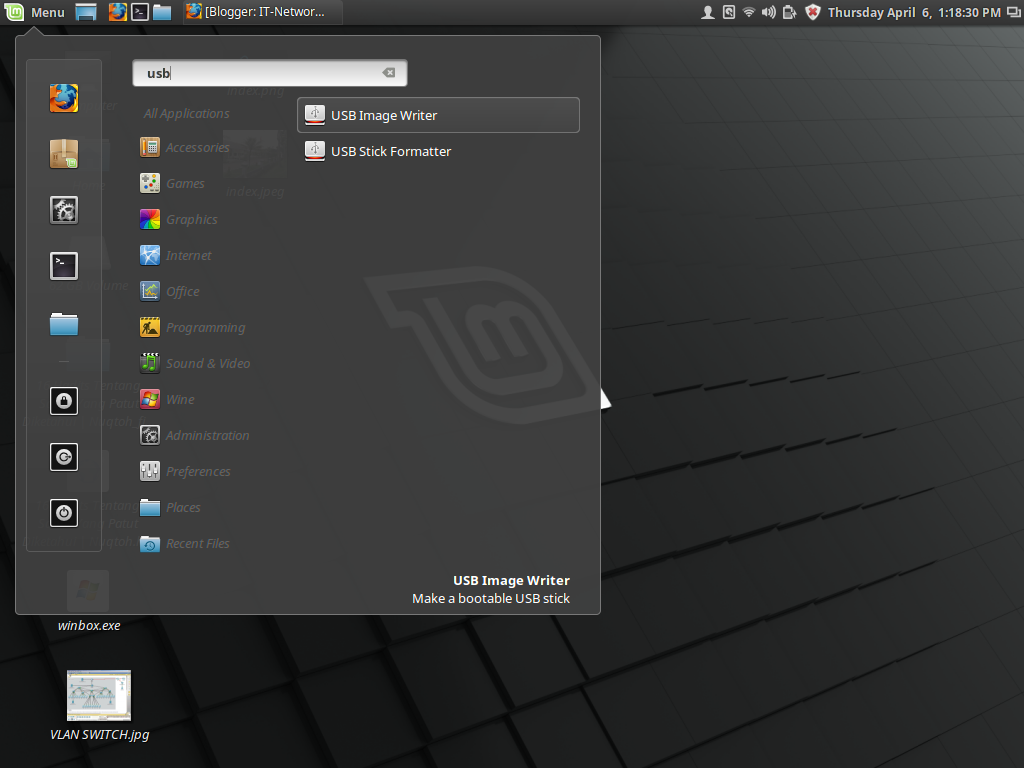This screenshot has width=1024, height=768.
Task: Launch Firefox from the menu sidebar
Action: tap(63, 98)
